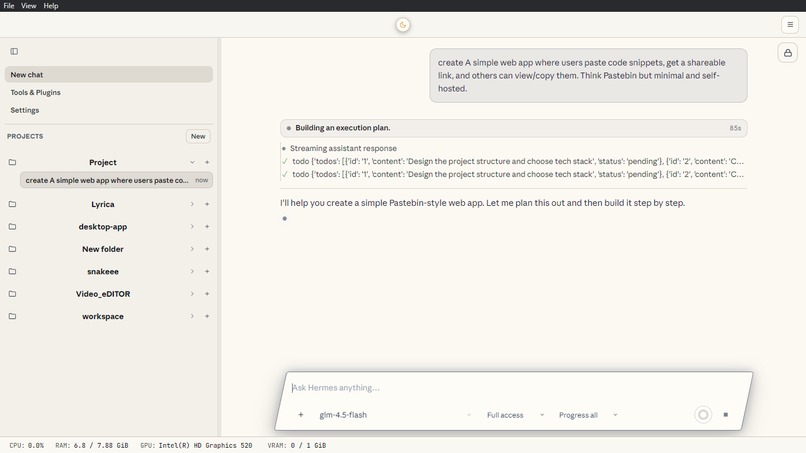Add a chat to snakeee project

207,271
